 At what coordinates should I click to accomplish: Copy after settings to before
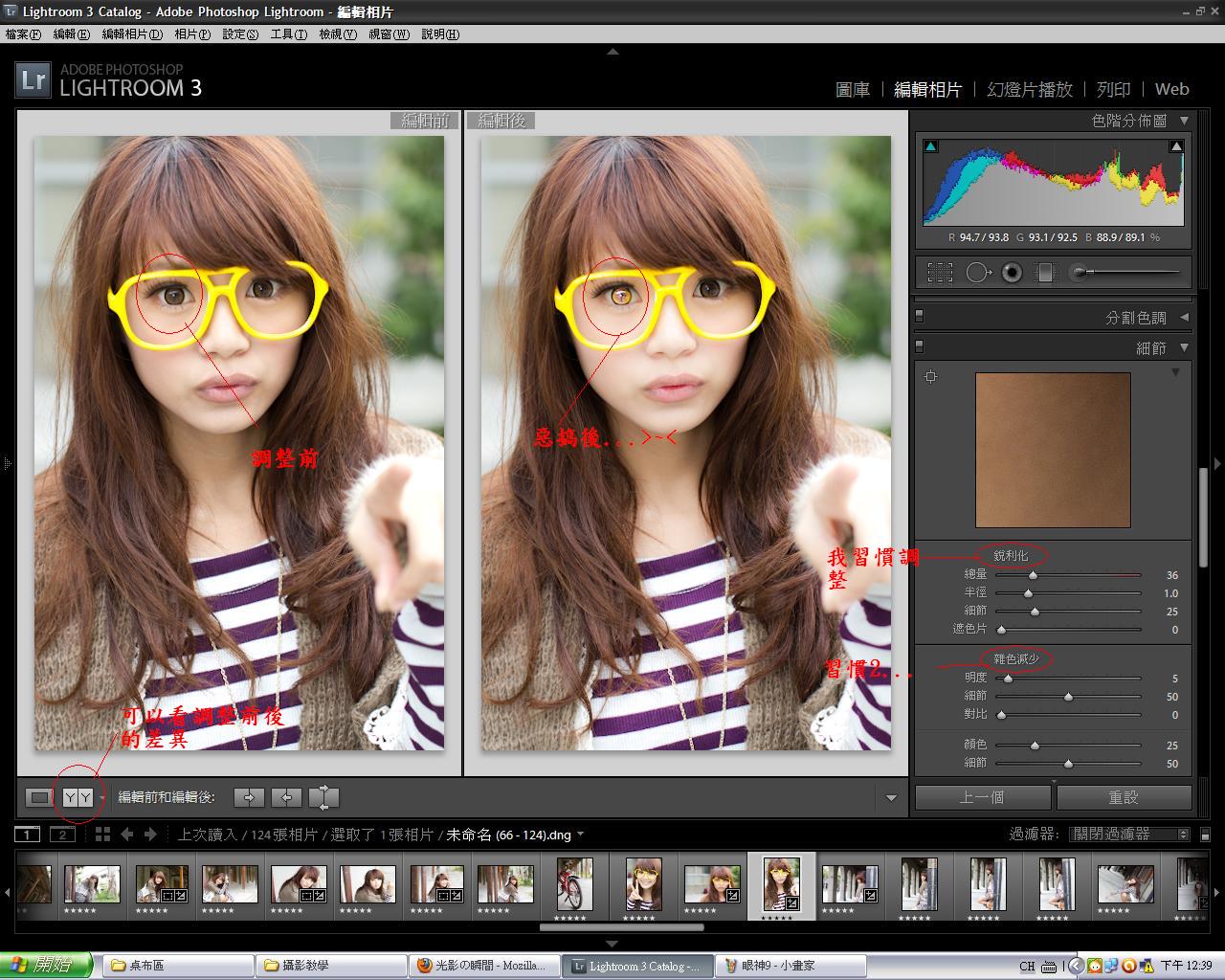(286, 797)
